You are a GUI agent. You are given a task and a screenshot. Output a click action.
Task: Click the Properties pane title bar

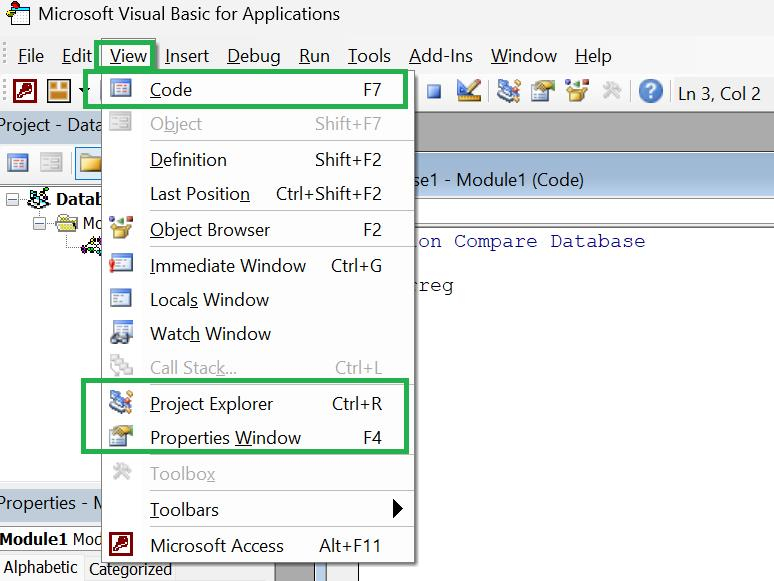pos(51,503)
